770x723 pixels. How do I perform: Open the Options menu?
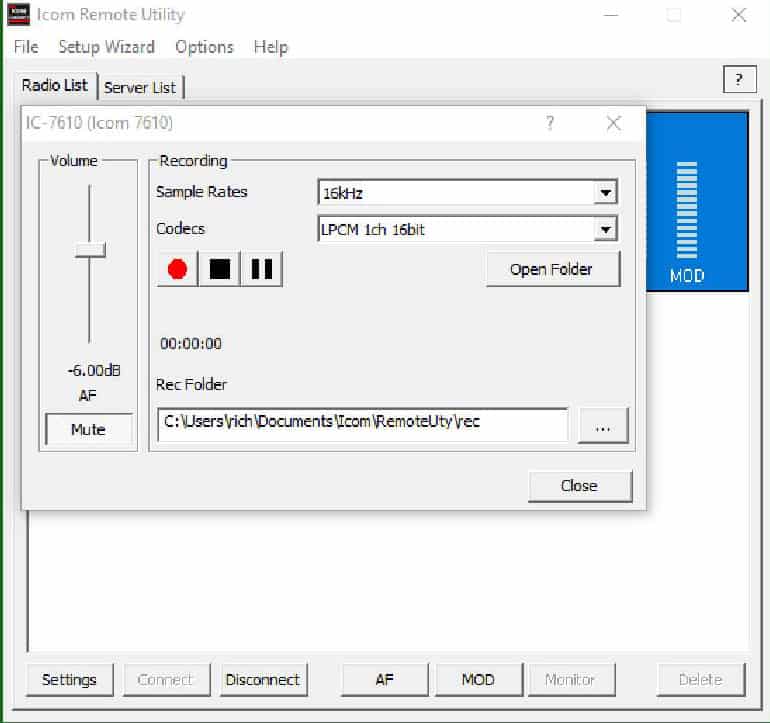click(x=204, y=47)
